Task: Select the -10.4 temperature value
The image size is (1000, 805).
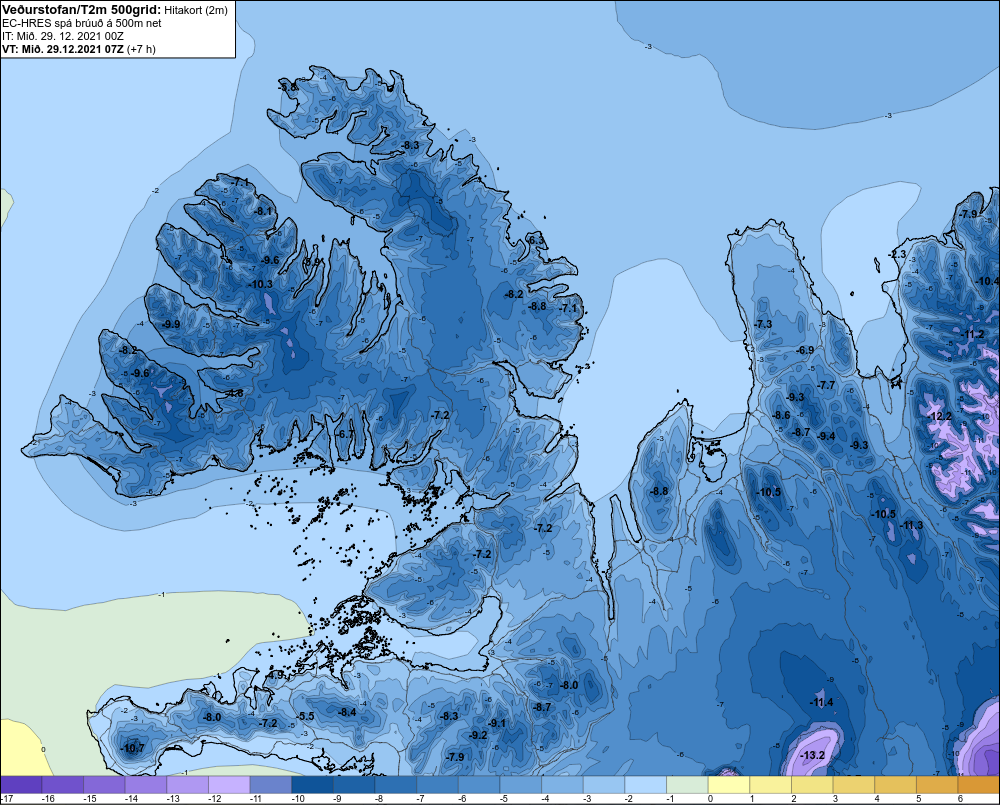Action: (x=987, y=281)
